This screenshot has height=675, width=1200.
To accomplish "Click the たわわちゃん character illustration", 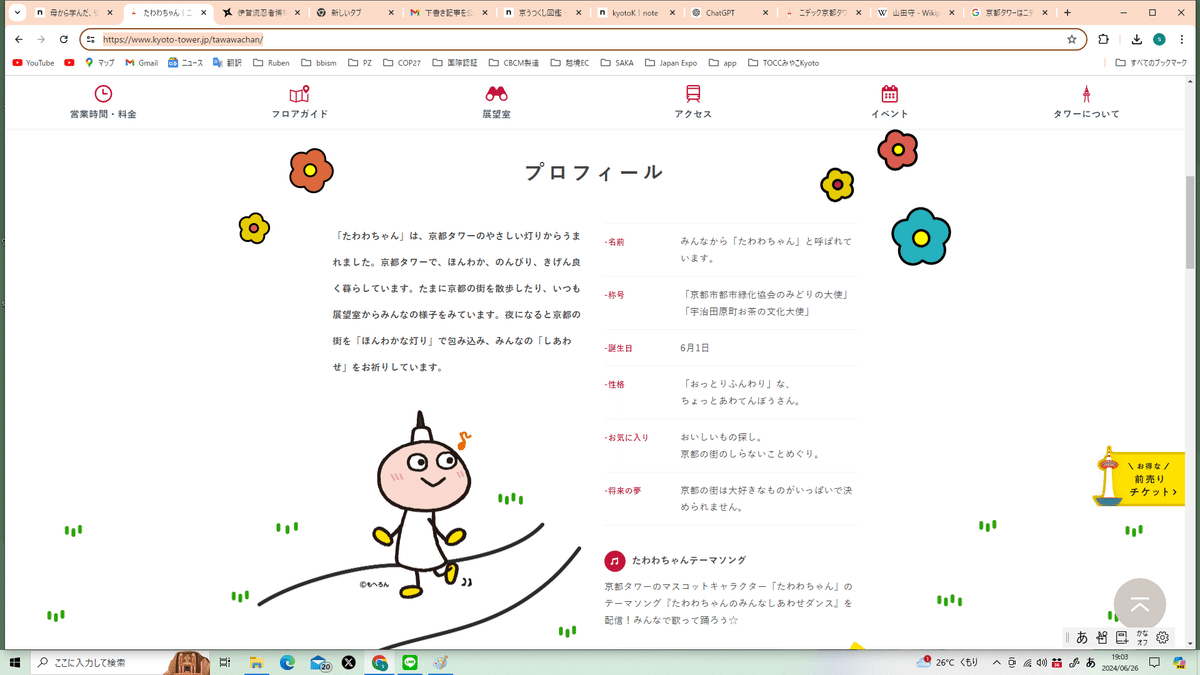I will 425,505.
